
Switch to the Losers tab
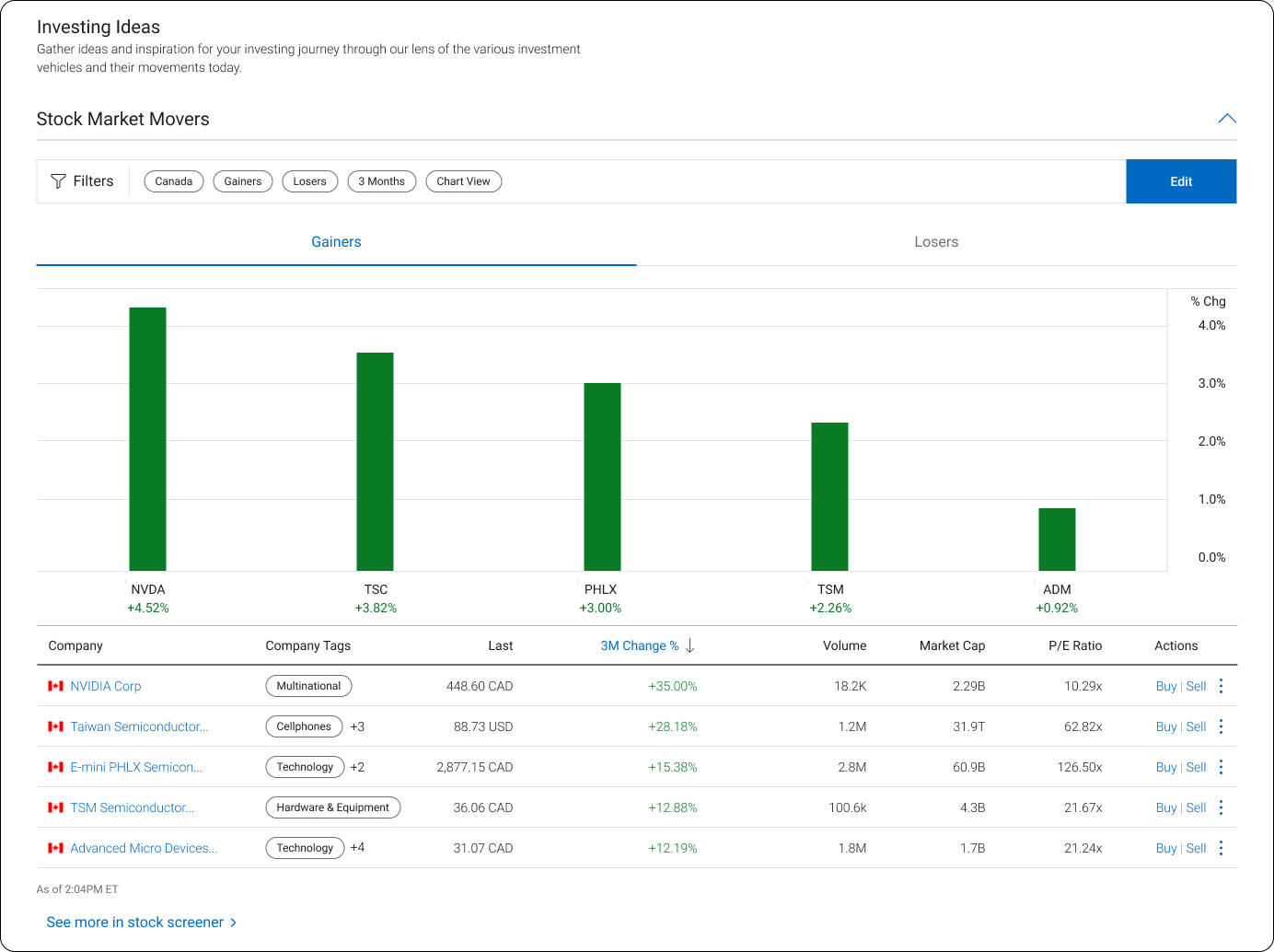coord(936,242)
